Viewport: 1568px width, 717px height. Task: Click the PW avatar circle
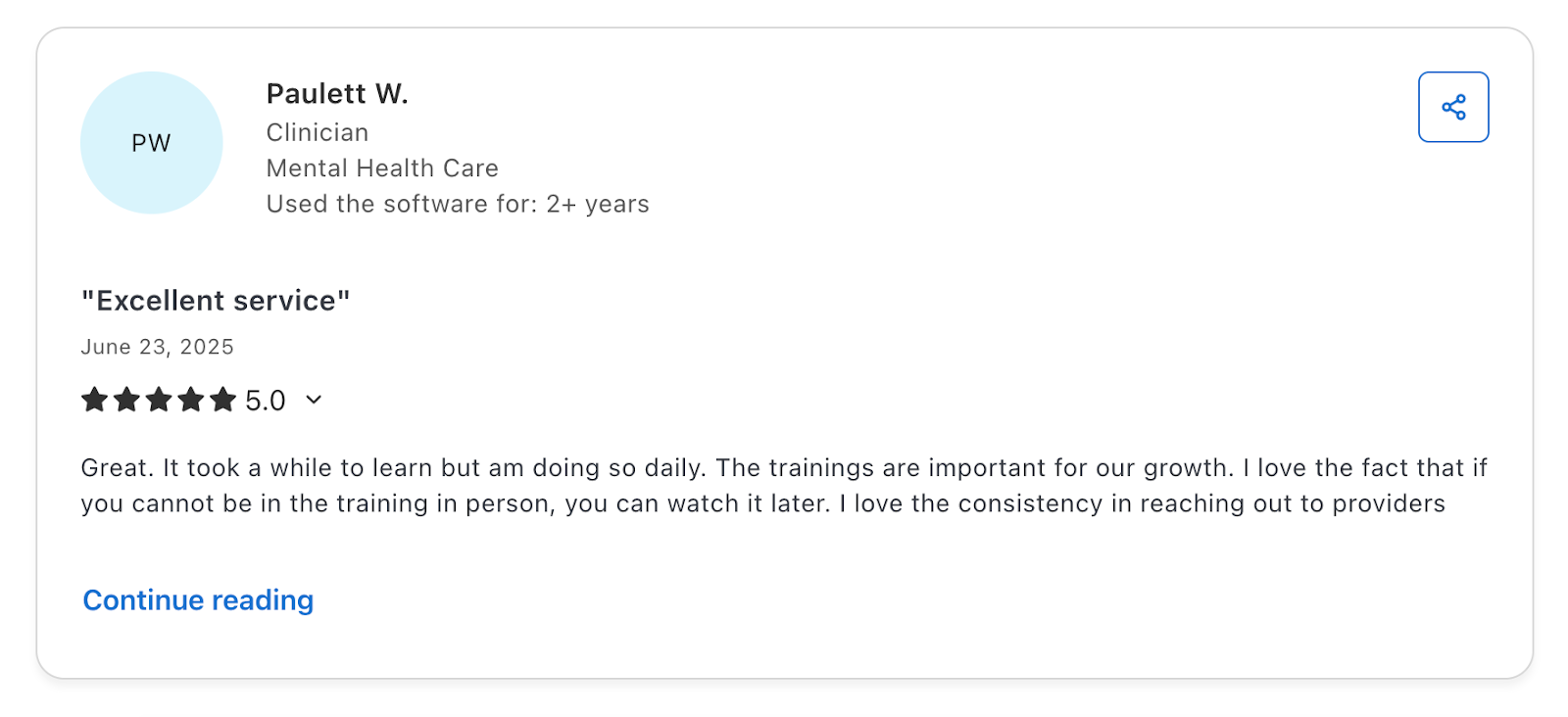151,142
